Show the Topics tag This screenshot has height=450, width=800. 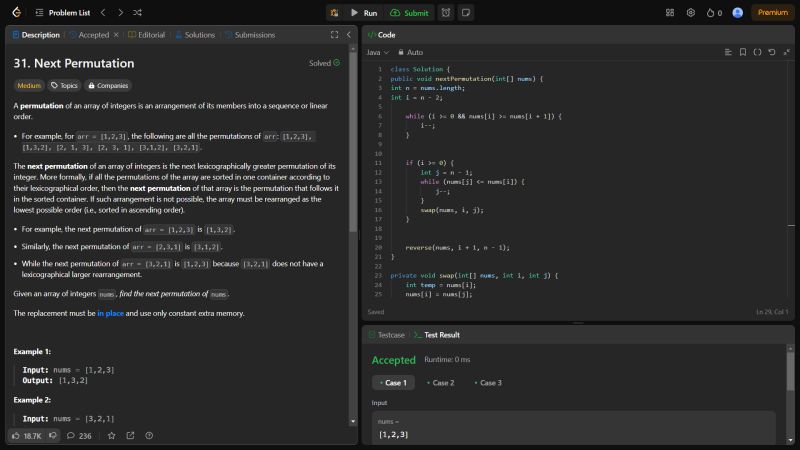[64, 86]
